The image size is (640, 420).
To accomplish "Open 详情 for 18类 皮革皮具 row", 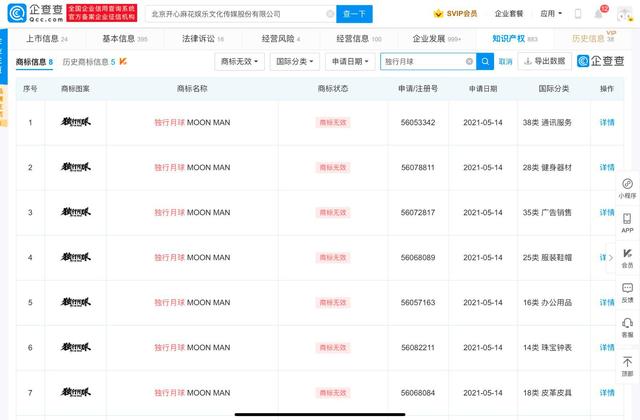I will (607, 393).
